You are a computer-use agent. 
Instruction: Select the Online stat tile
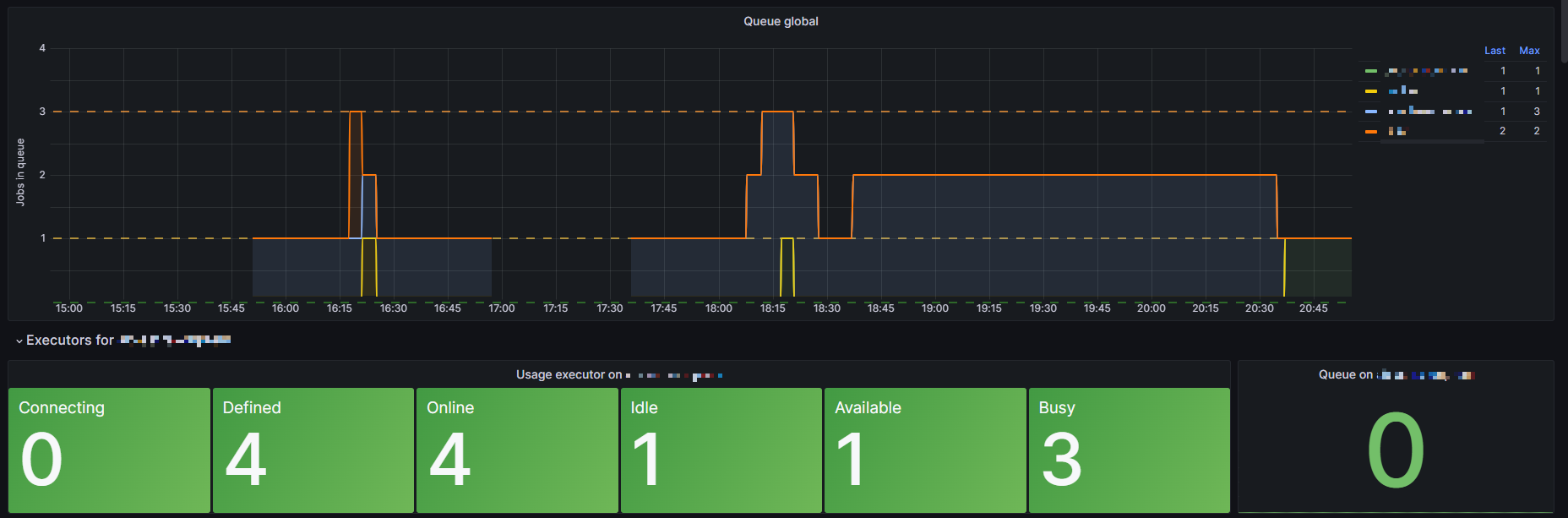pos(517,450)
